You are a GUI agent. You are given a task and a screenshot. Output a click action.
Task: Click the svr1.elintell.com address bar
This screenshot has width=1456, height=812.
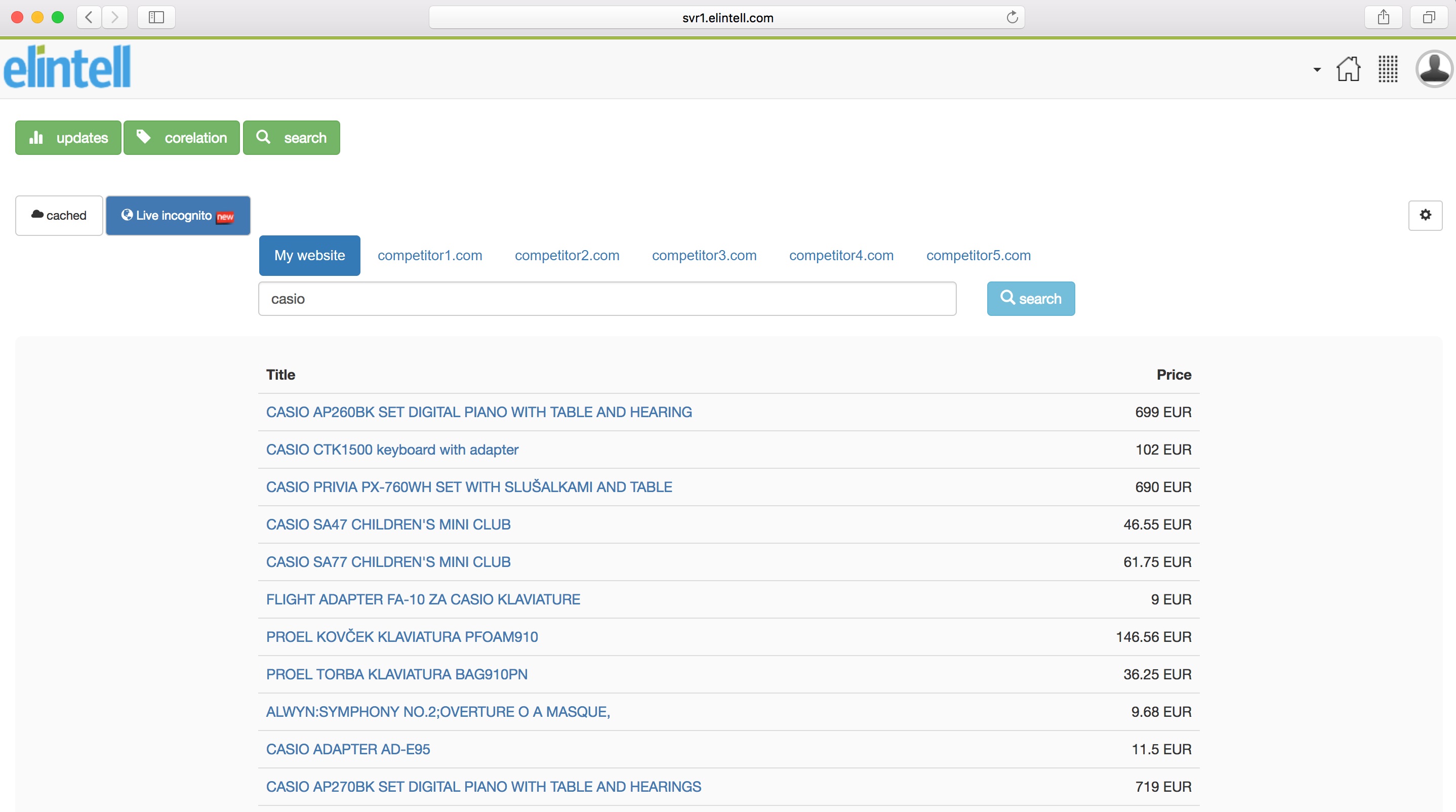[727, 17]
